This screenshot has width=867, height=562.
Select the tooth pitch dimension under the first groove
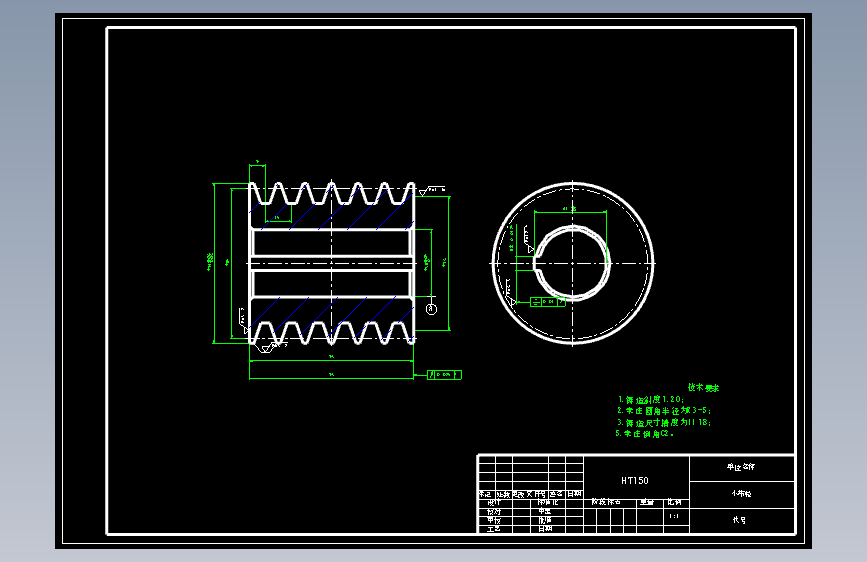[x=277, y=218]
